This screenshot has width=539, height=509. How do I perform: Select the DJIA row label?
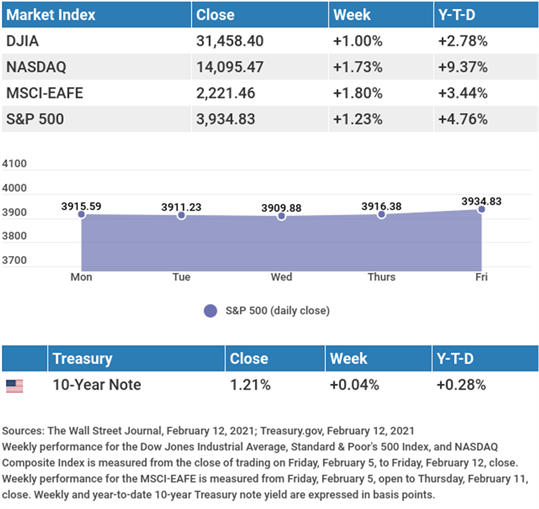click(22, 41)
